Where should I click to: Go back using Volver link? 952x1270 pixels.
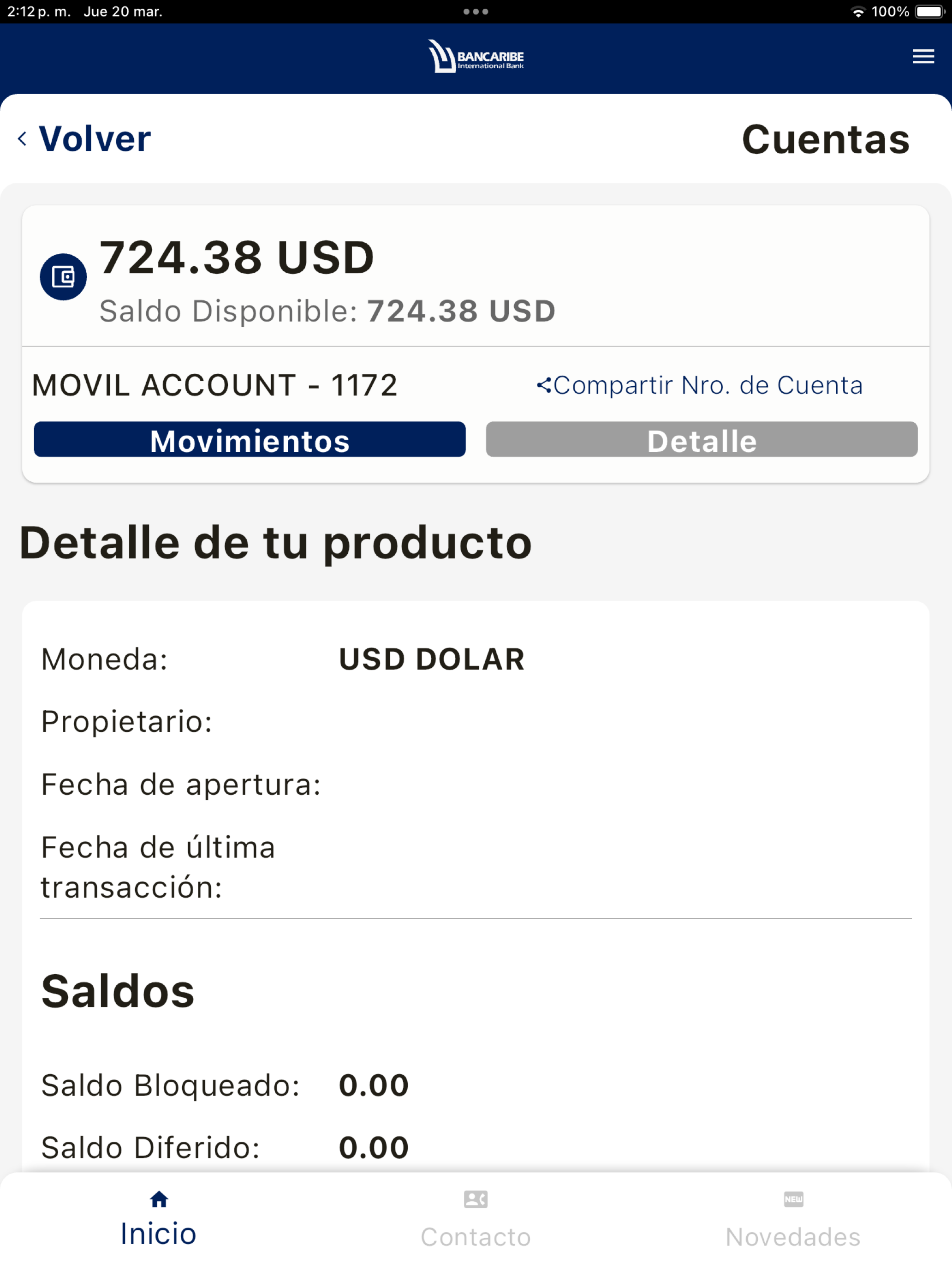point(95,138)
